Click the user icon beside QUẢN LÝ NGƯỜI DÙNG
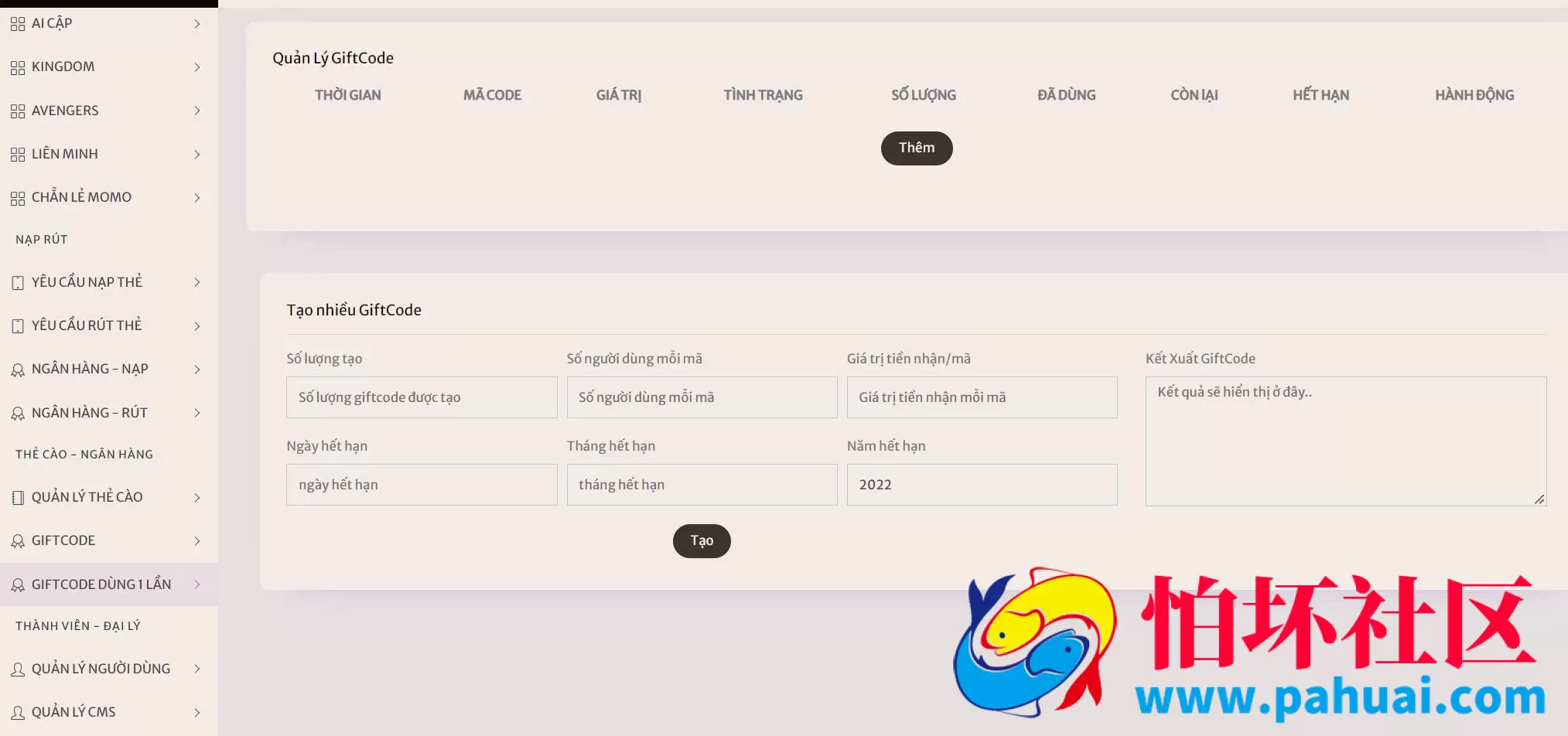 pyautogui.click(x=18, y=670)
